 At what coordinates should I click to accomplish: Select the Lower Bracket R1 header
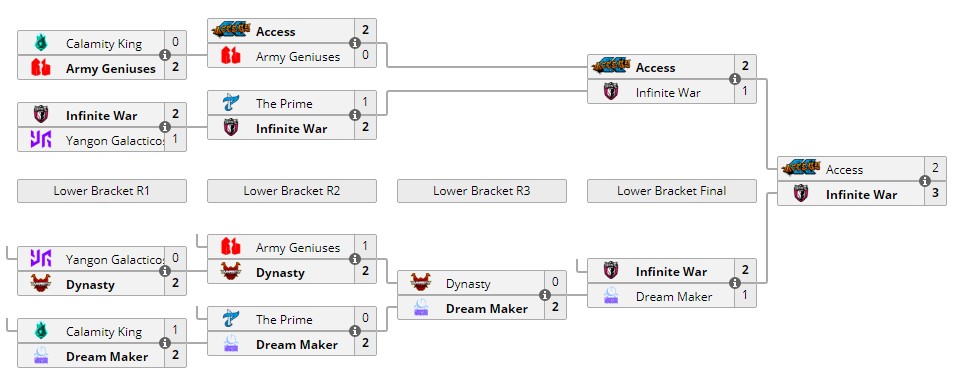point(102,191)
